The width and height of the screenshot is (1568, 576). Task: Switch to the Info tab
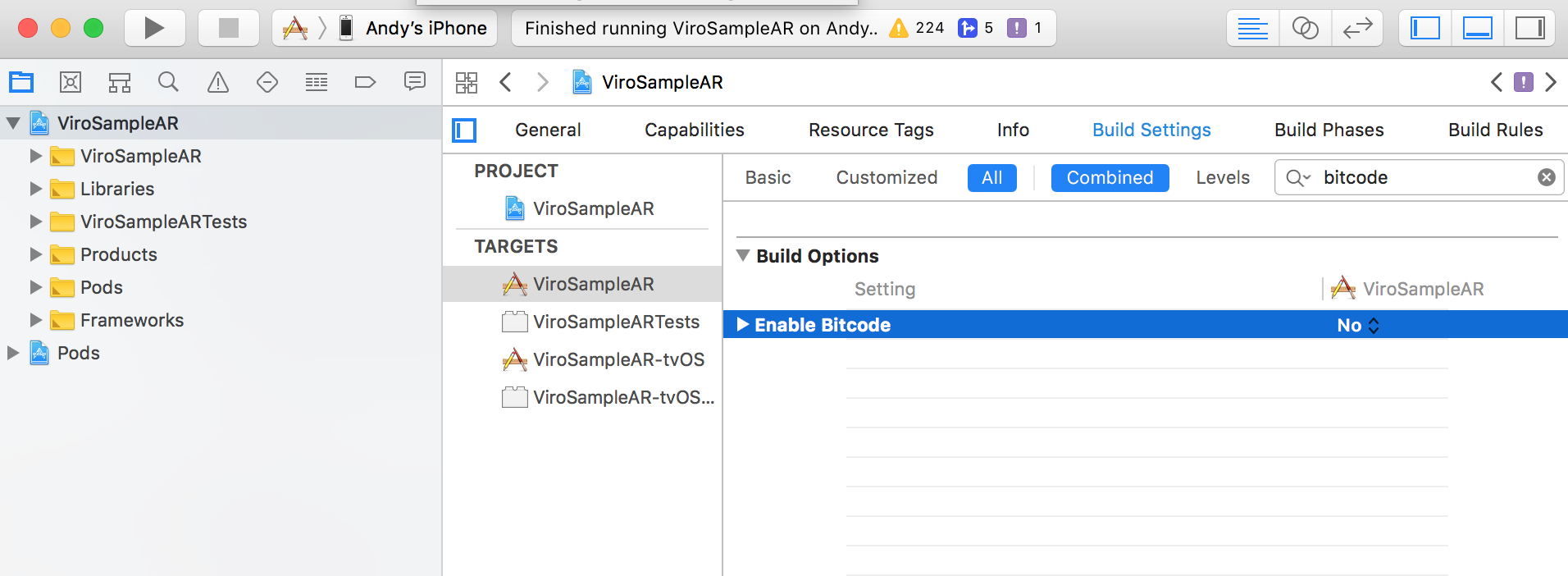point(1013,130)
